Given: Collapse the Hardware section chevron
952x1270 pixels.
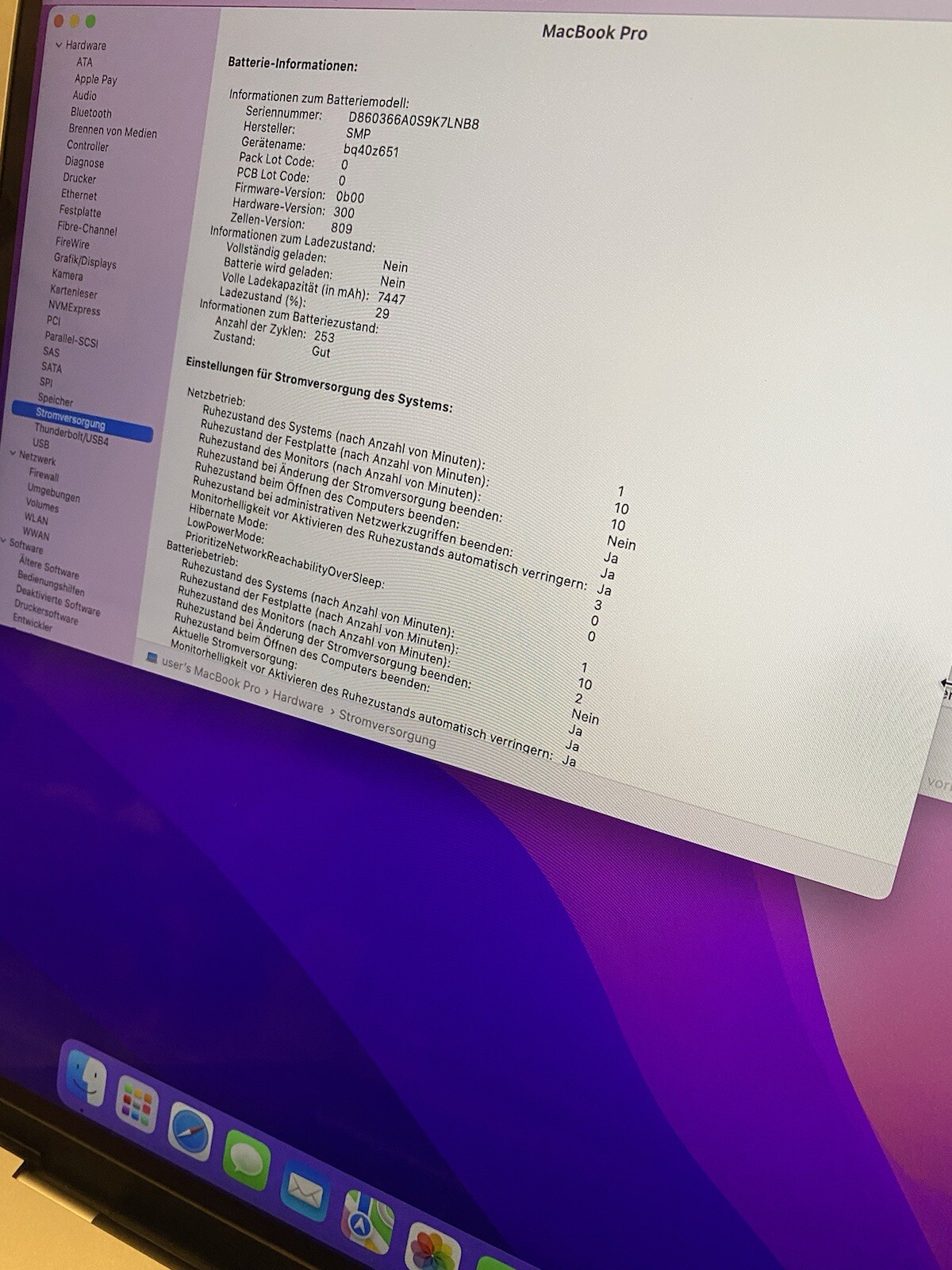Looking at the screenshot, I should click(59, 45).
